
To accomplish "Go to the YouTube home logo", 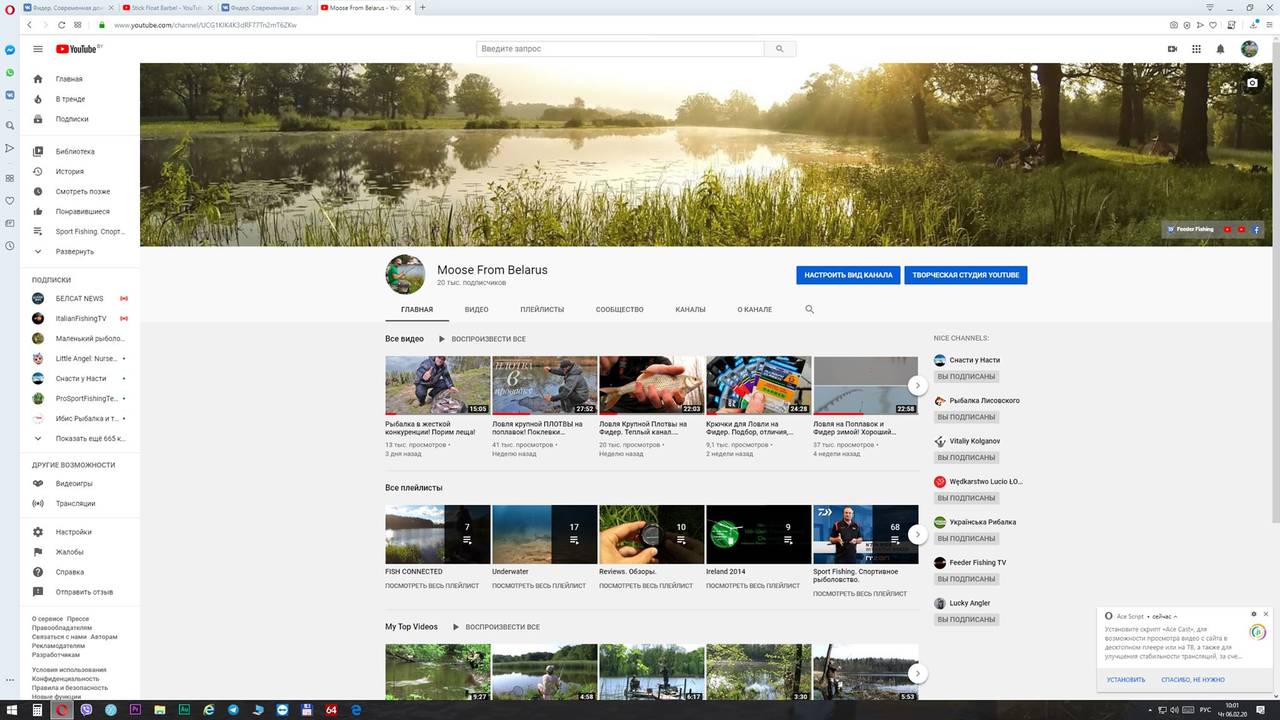I will tap(79, 49).
